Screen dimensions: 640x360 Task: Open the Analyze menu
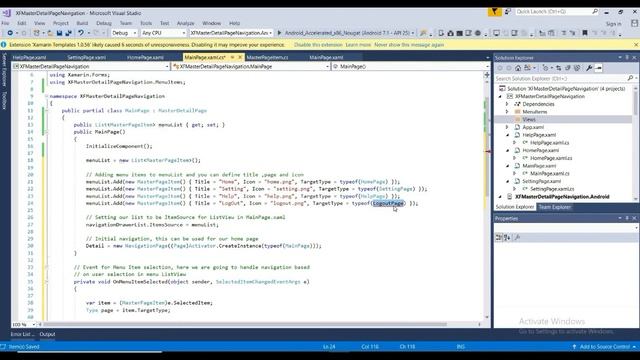[185, 23]
